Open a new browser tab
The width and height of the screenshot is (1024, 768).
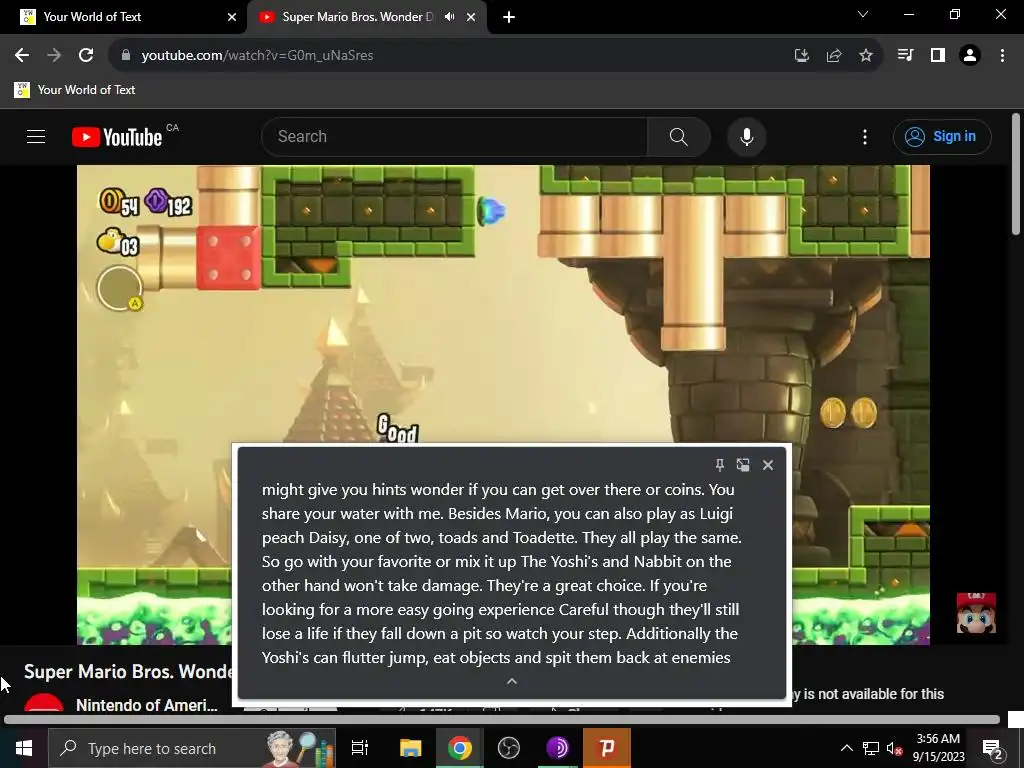(x=509, y=17)
